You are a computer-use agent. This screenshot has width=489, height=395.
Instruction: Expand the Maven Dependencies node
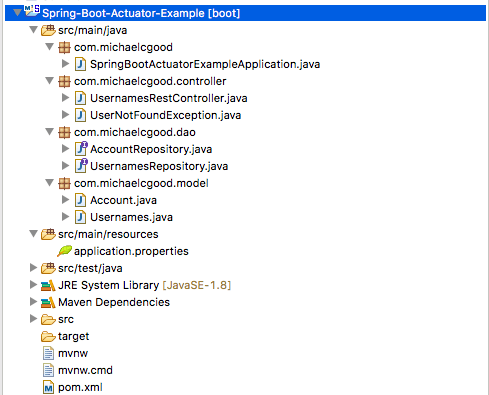click(33, 302)
